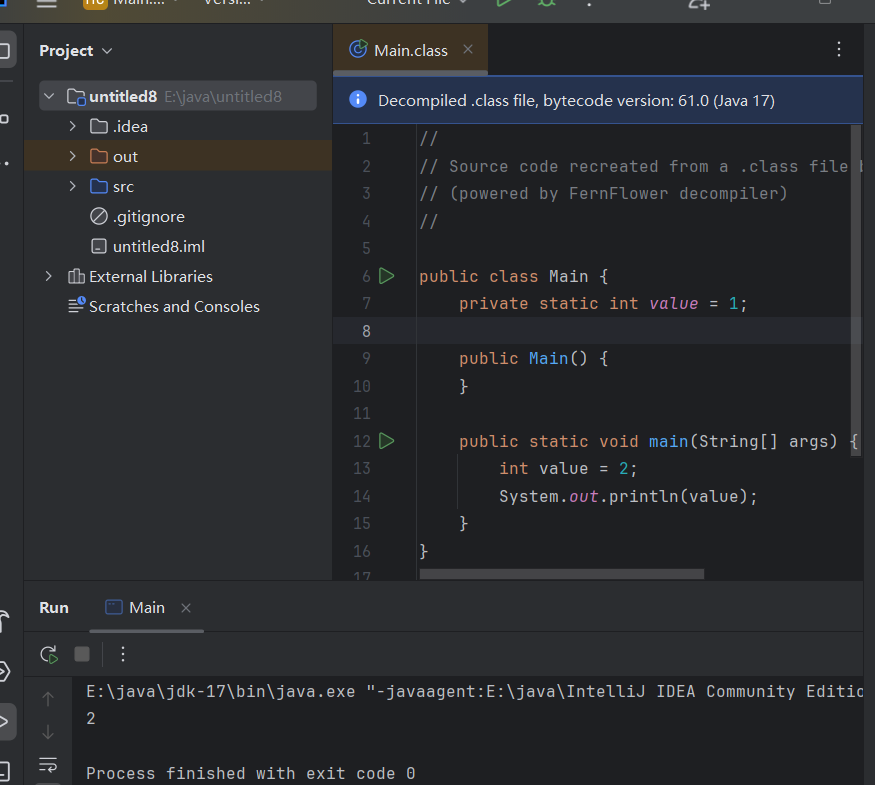875x785 pixels.
Task: Rerun Main using the rerun icon
Action: tap(49, 654)
